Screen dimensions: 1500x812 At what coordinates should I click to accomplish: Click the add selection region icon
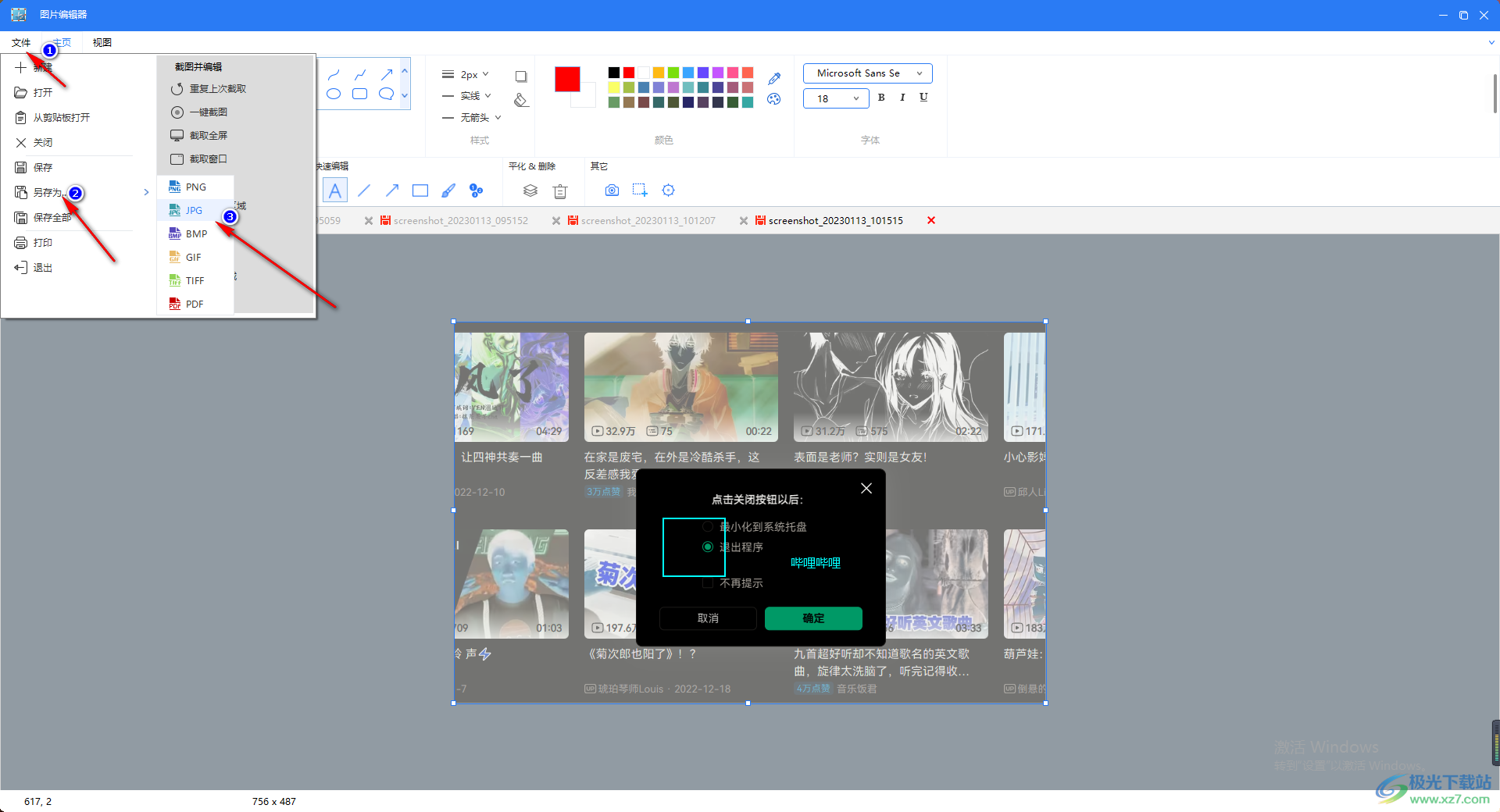[641, 191]
